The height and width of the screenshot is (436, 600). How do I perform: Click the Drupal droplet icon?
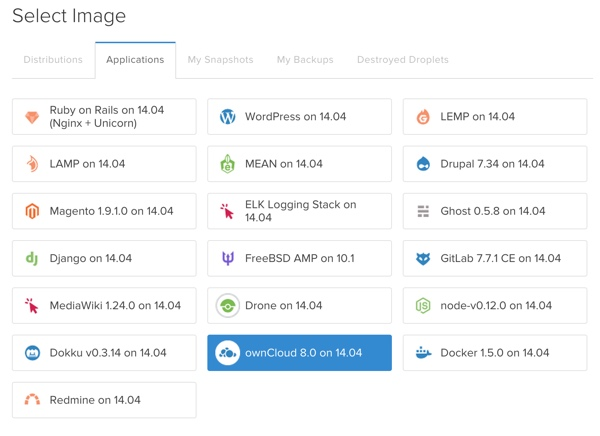tap(423, 164)
